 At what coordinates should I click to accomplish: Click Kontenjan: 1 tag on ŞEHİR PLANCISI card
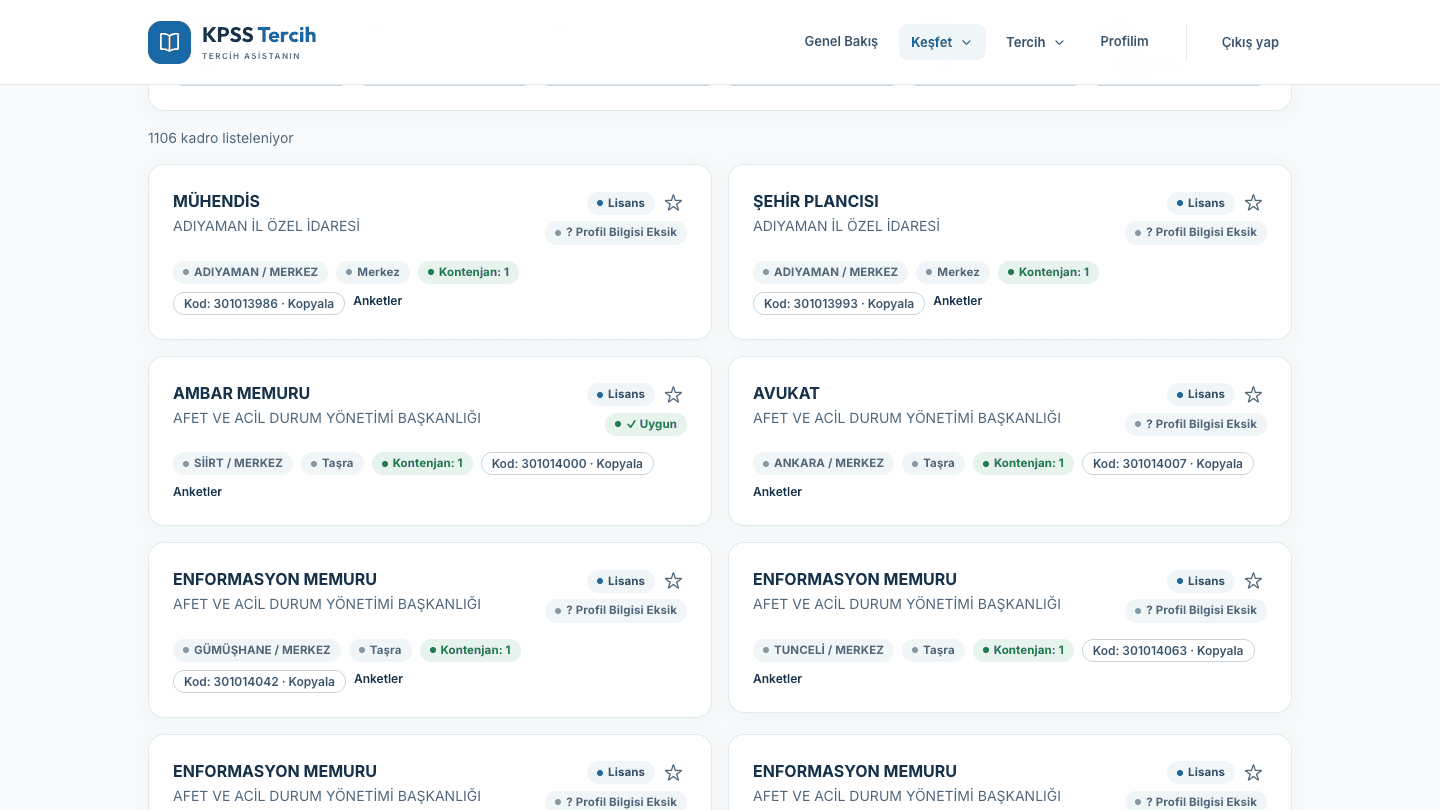click(x=1048, y=272)
